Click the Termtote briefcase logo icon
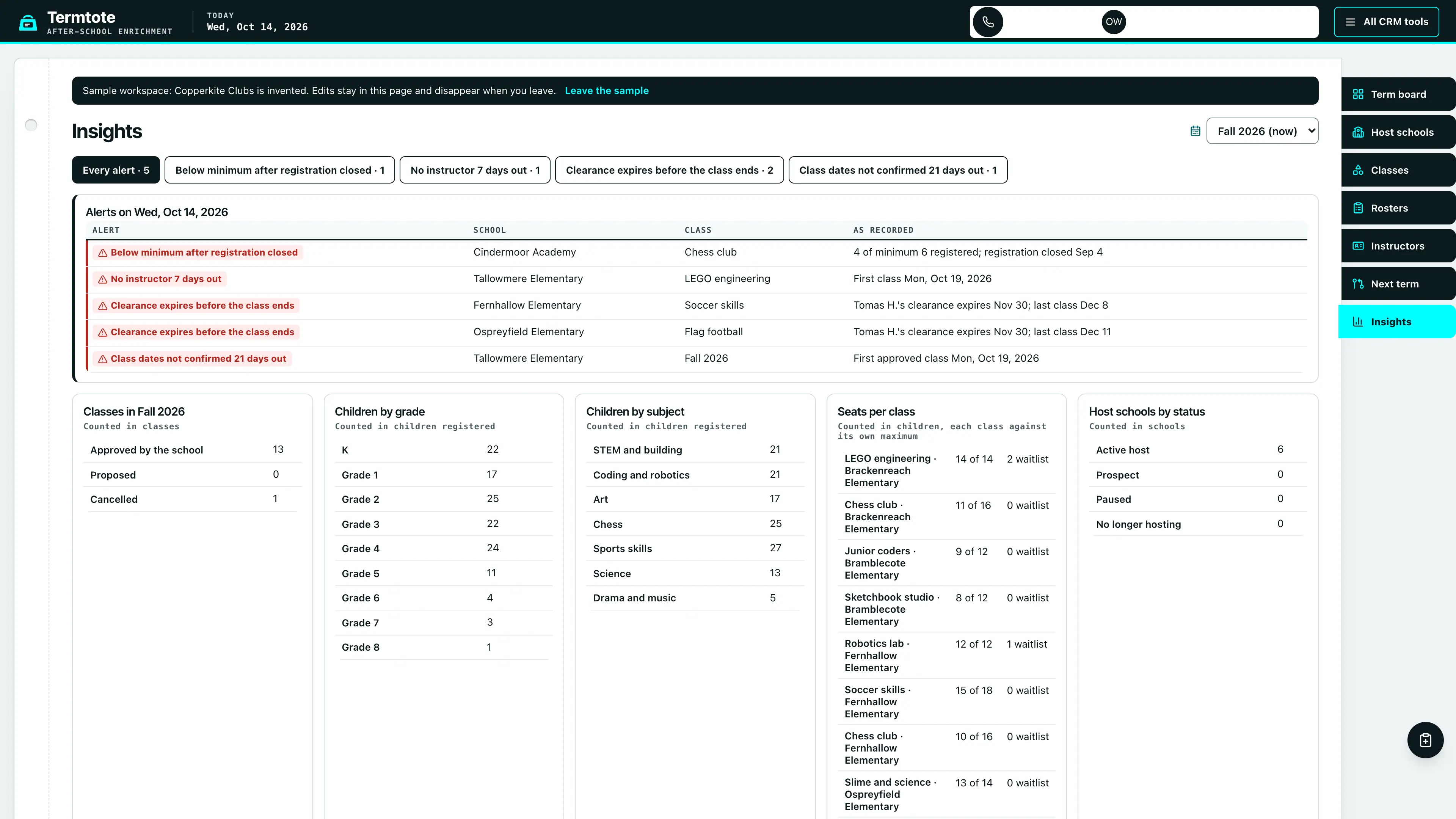 (28, 23)
